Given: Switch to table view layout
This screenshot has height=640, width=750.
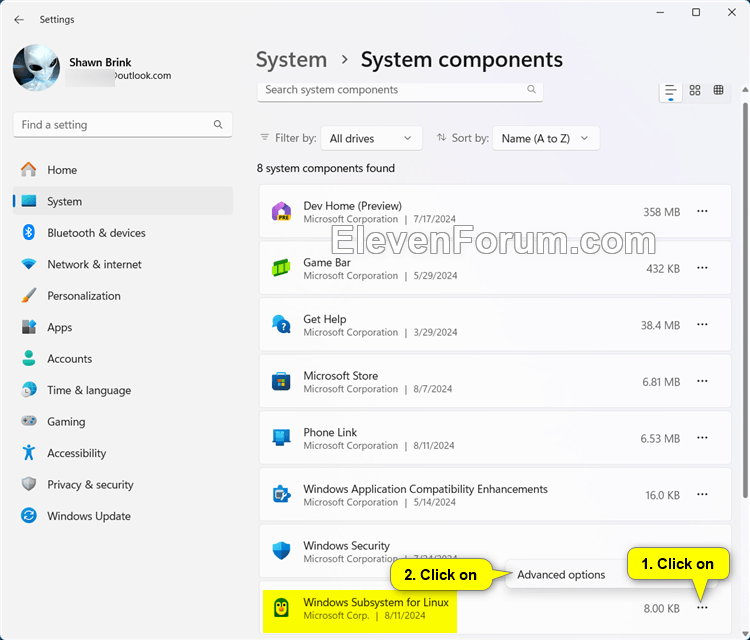Looking at the screenshot, I should click(718, 90).
